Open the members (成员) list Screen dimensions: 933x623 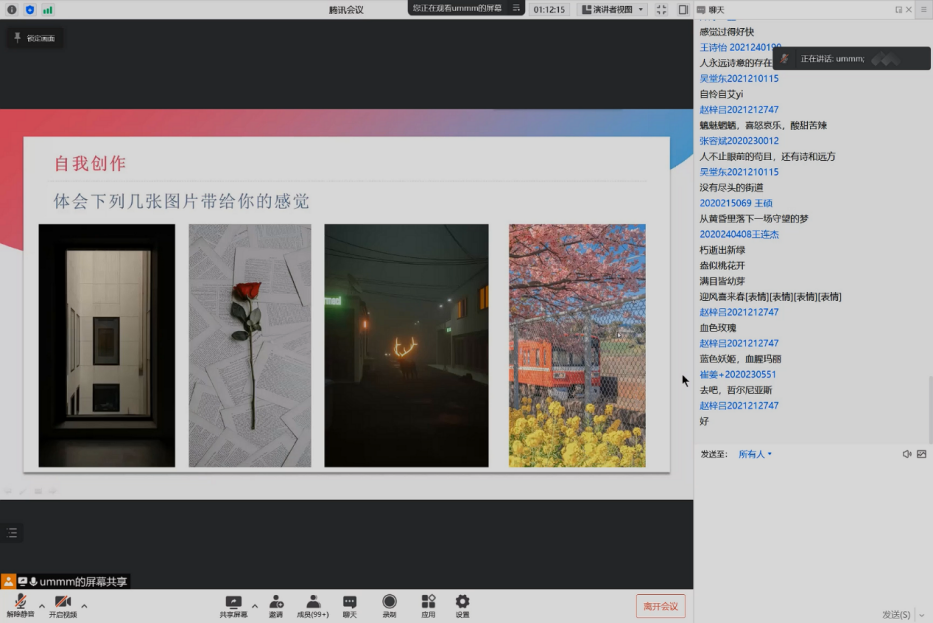[313, 604]
